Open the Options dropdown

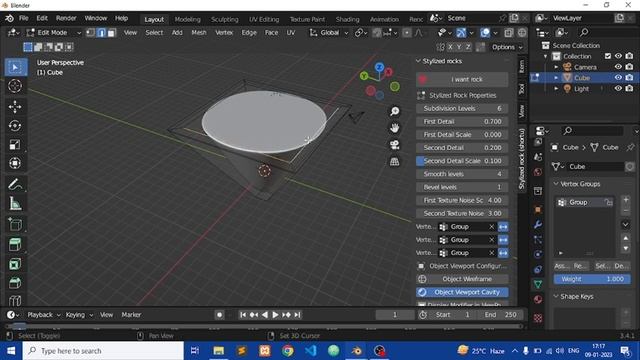(x=507, y=47)
